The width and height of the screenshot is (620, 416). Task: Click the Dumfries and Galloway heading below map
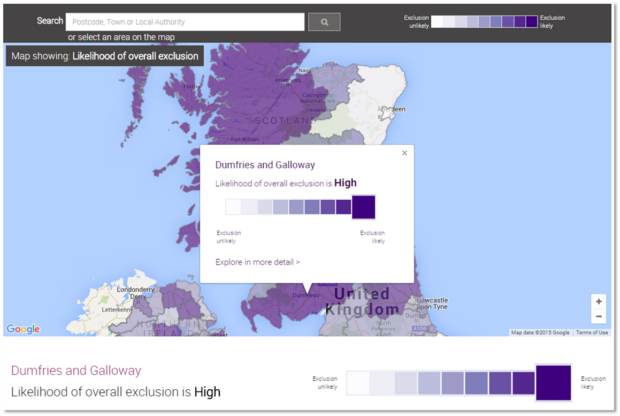click(x=76, y=371)
